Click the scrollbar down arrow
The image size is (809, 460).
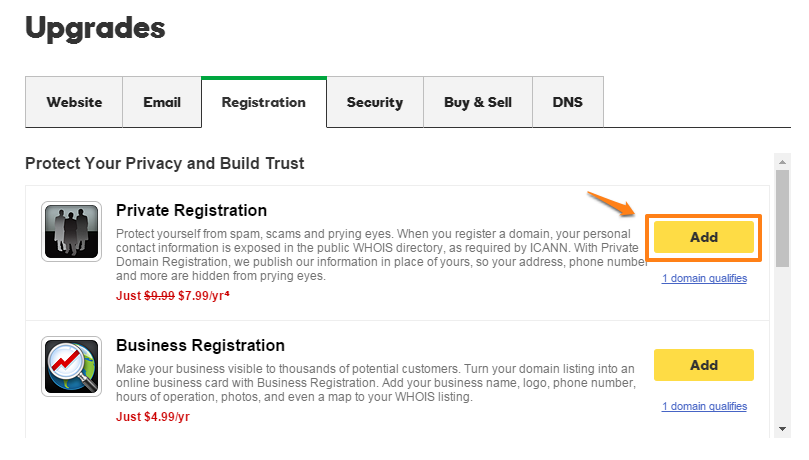point(782,429)
